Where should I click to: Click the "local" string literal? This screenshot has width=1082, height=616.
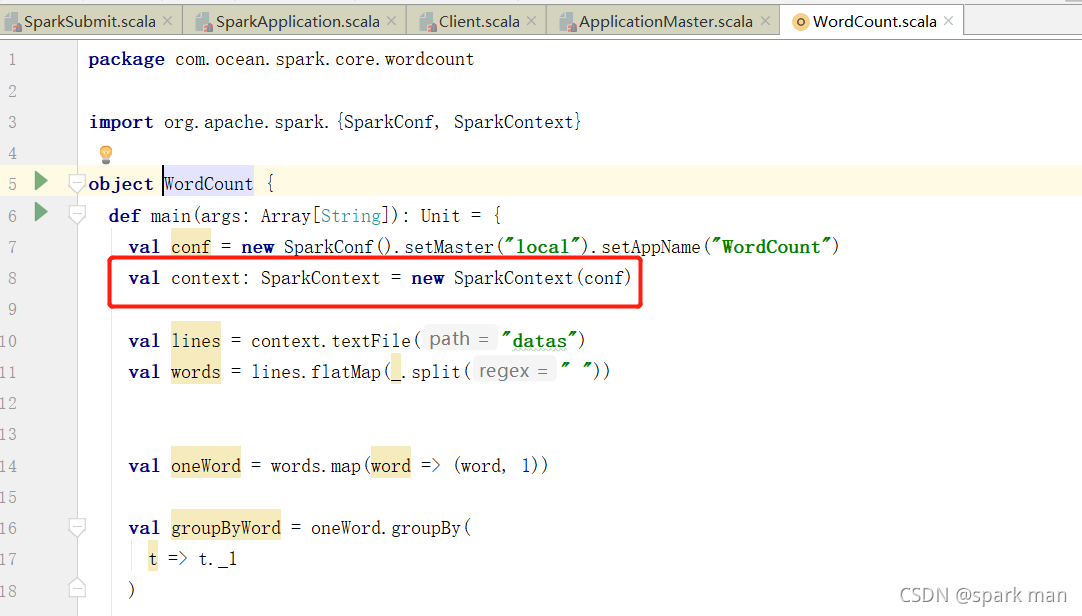[543, 247]
